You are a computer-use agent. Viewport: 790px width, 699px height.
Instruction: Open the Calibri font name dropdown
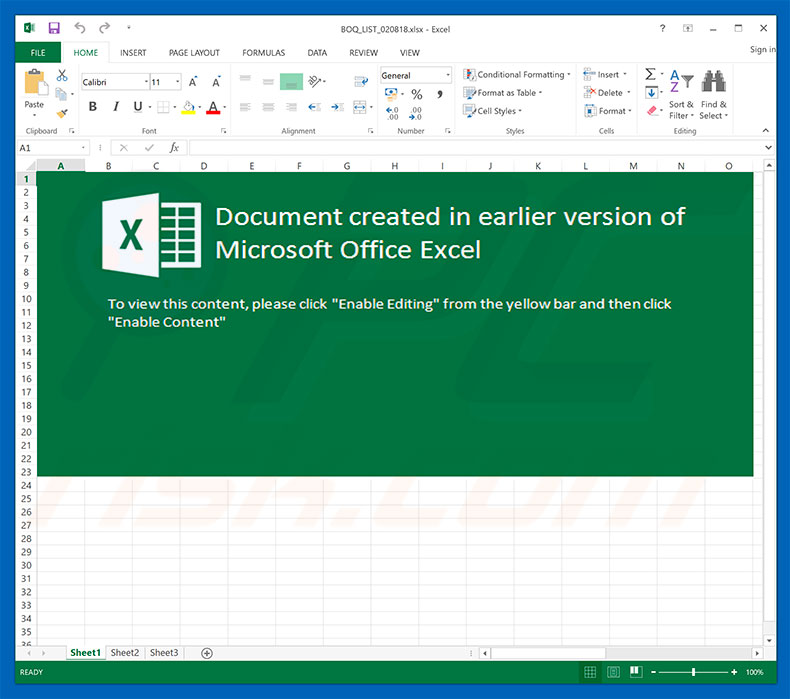point(147,82)
